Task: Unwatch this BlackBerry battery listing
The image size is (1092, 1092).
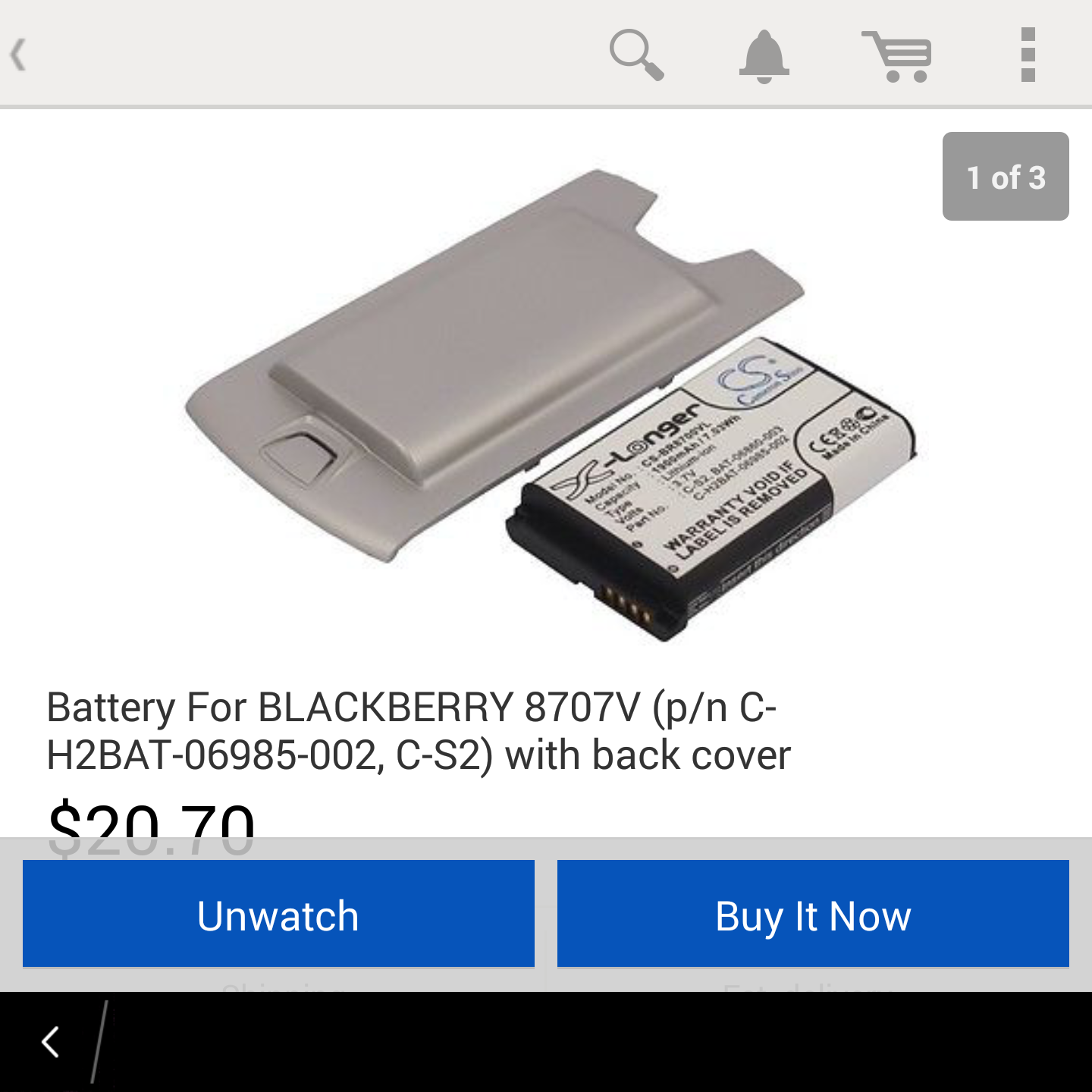Action: [x=278, y=914]
